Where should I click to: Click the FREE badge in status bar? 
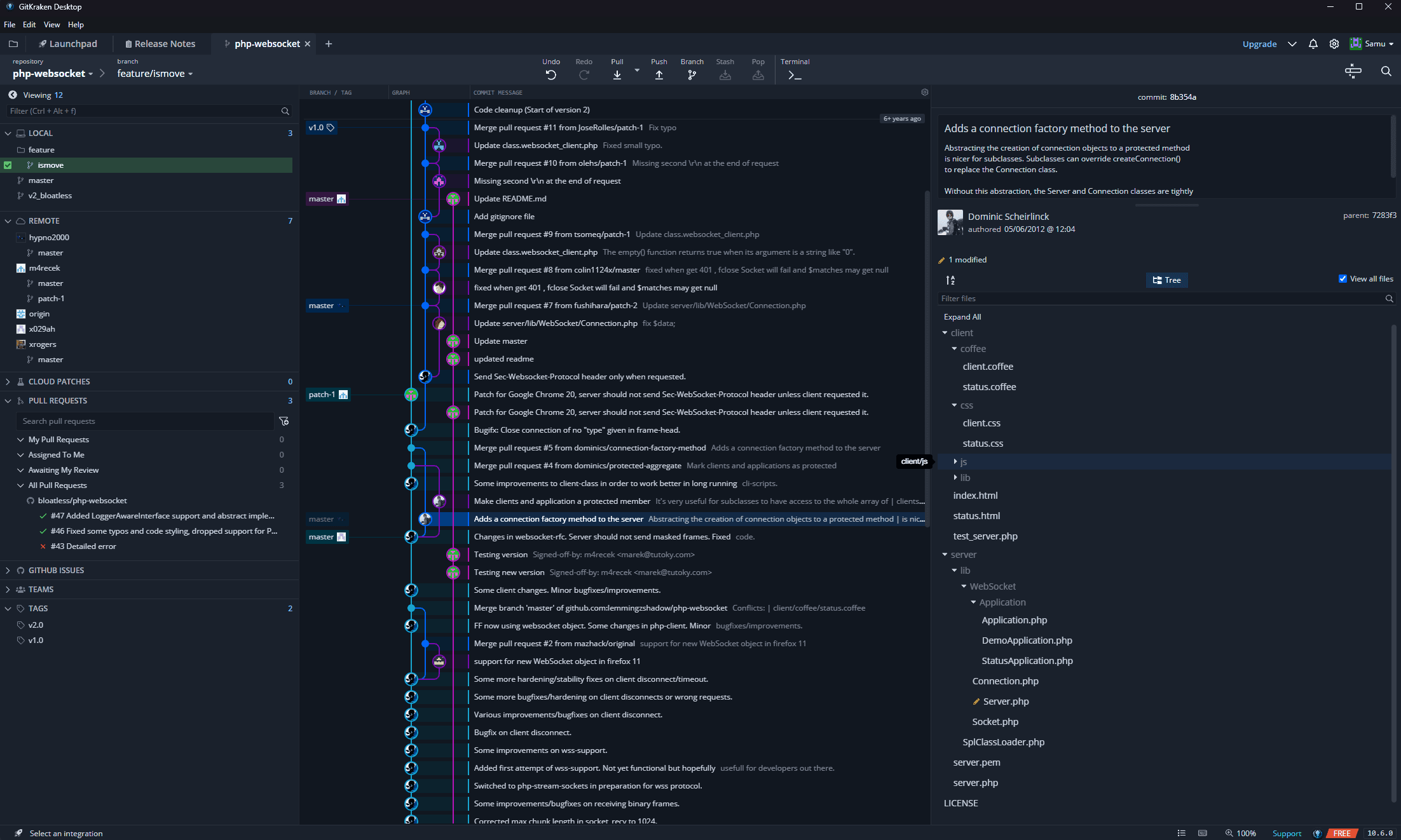[1342, 833]
